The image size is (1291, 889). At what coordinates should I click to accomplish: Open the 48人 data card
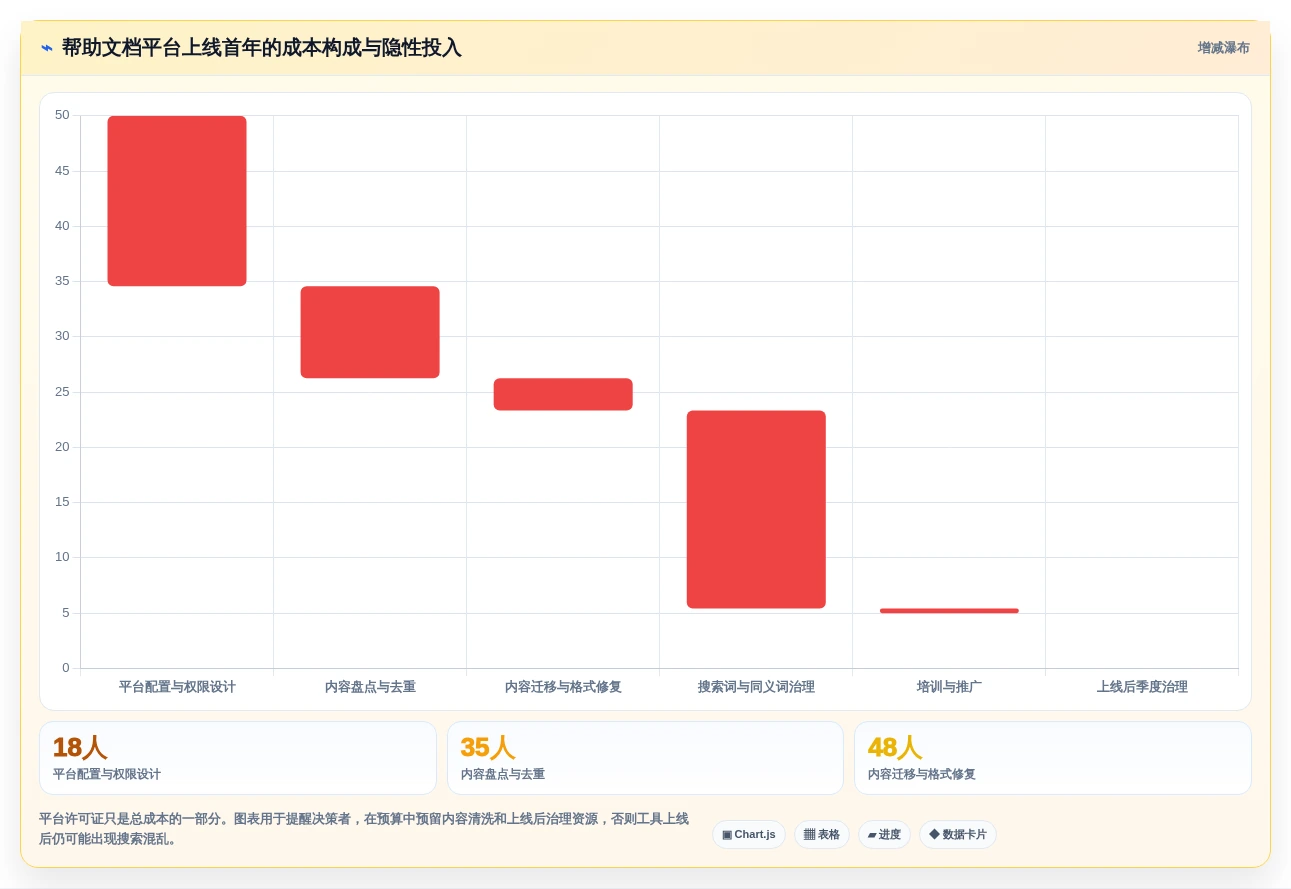(x=1053, y=758)
